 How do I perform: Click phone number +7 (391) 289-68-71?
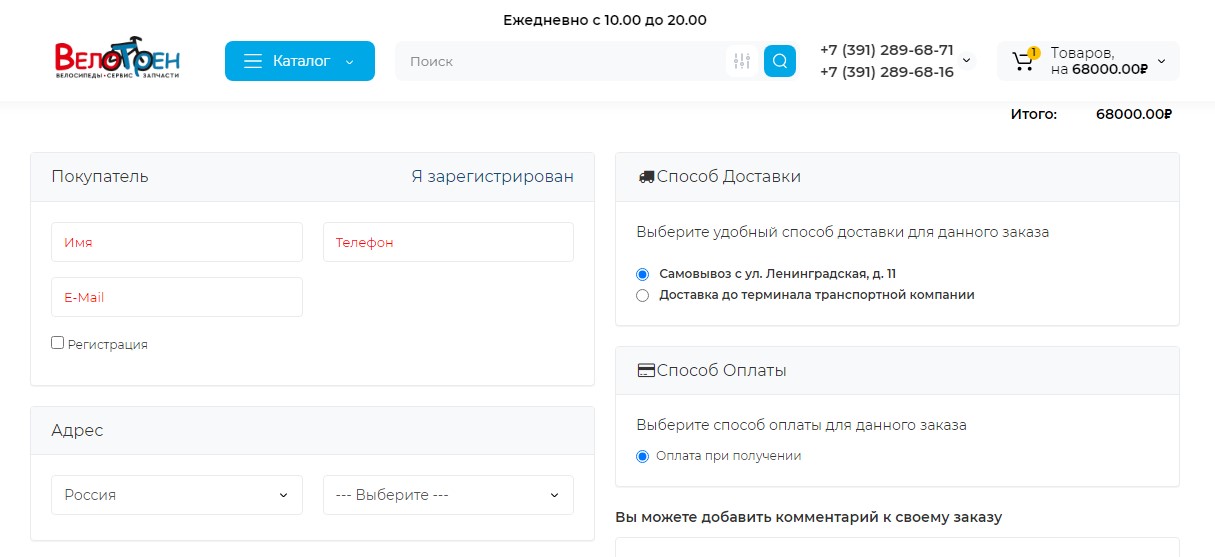(886, 50)
